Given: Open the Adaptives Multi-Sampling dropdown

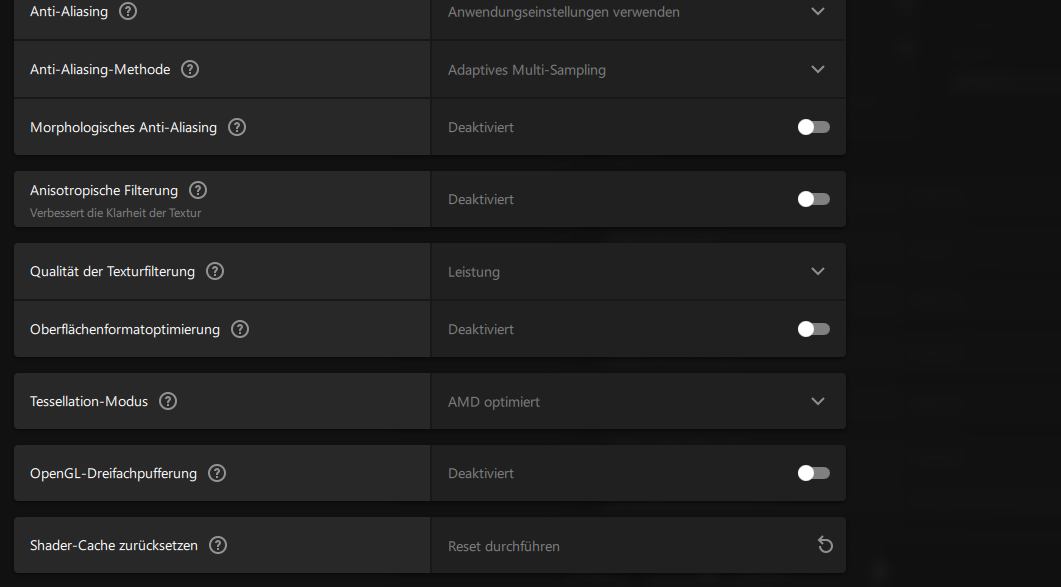Looking at the screenshot, I should pos(818,70).
